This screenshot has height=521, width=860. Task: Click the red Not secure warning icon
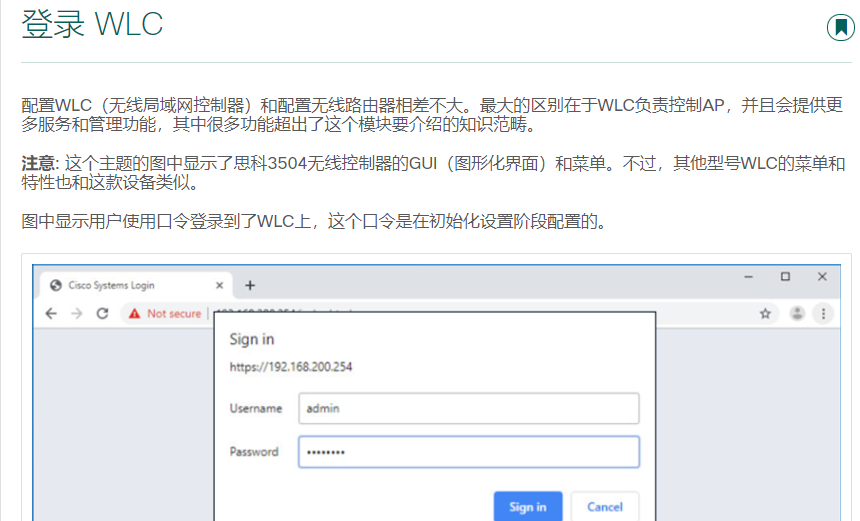pos(134,313)
